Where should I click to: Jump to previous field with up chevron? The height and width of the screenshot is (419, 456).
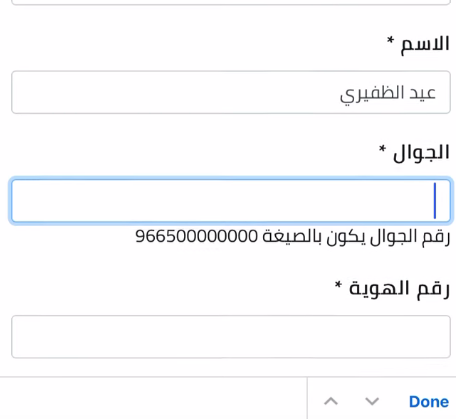tap(331, 401)
